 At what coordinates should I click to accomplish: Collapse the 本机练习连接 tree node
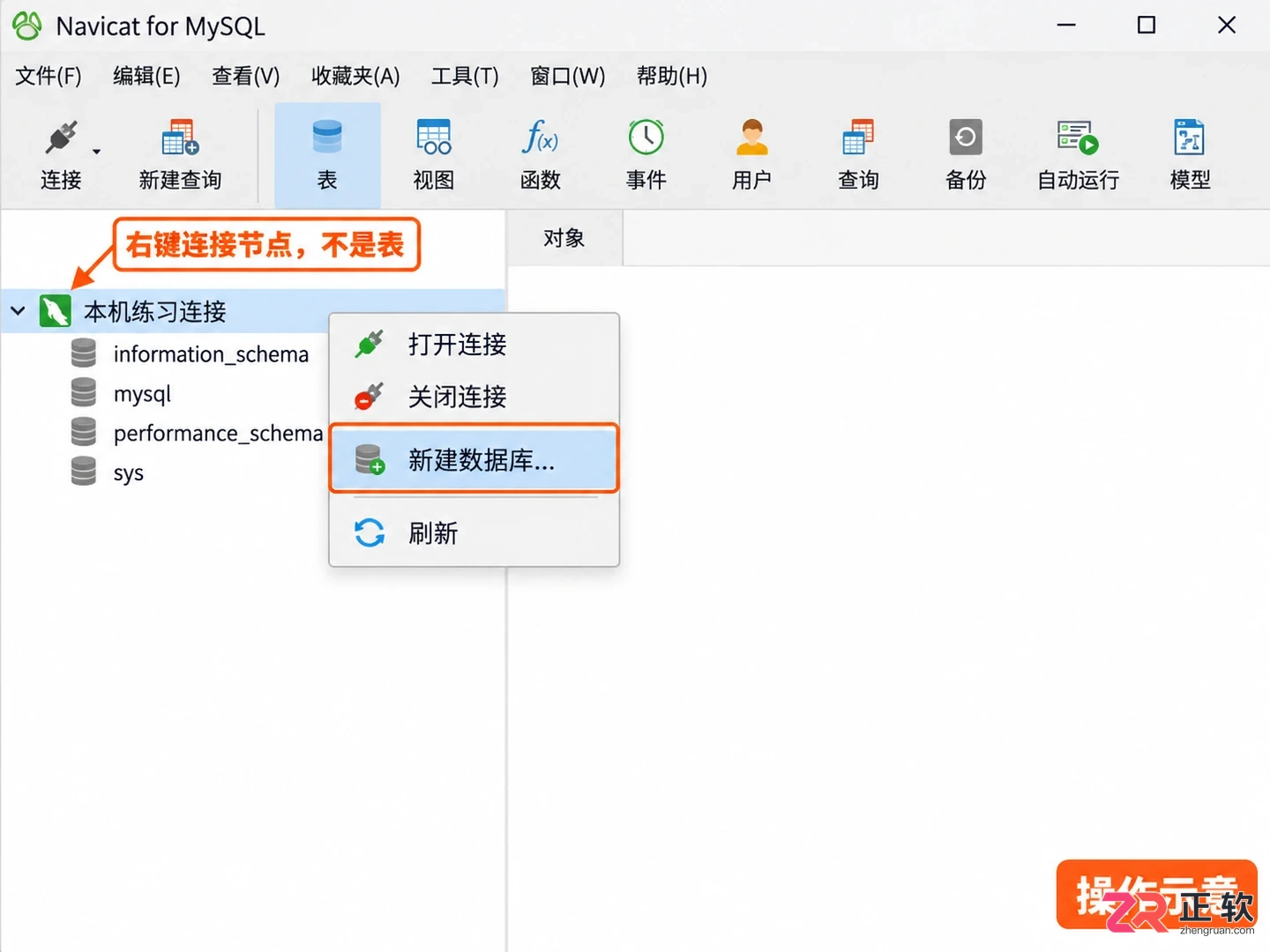18,311
